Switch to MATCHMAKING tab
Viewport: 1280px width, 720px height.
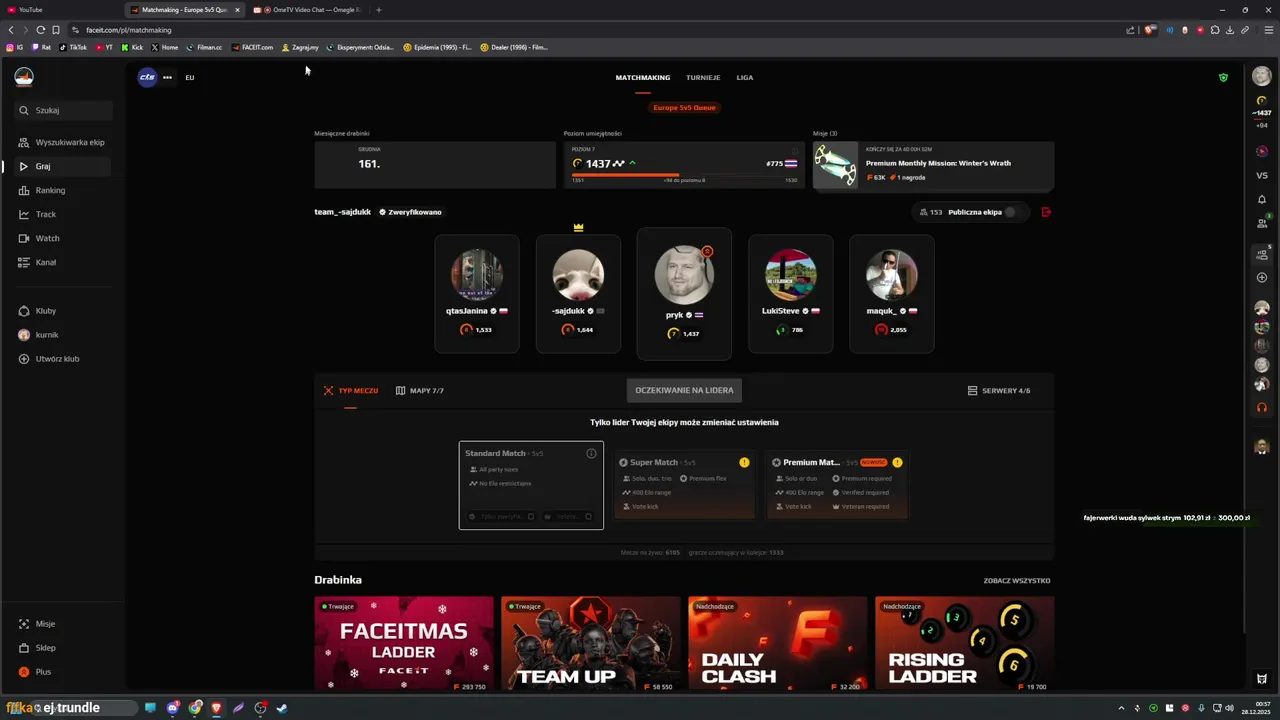coord(643,77)
